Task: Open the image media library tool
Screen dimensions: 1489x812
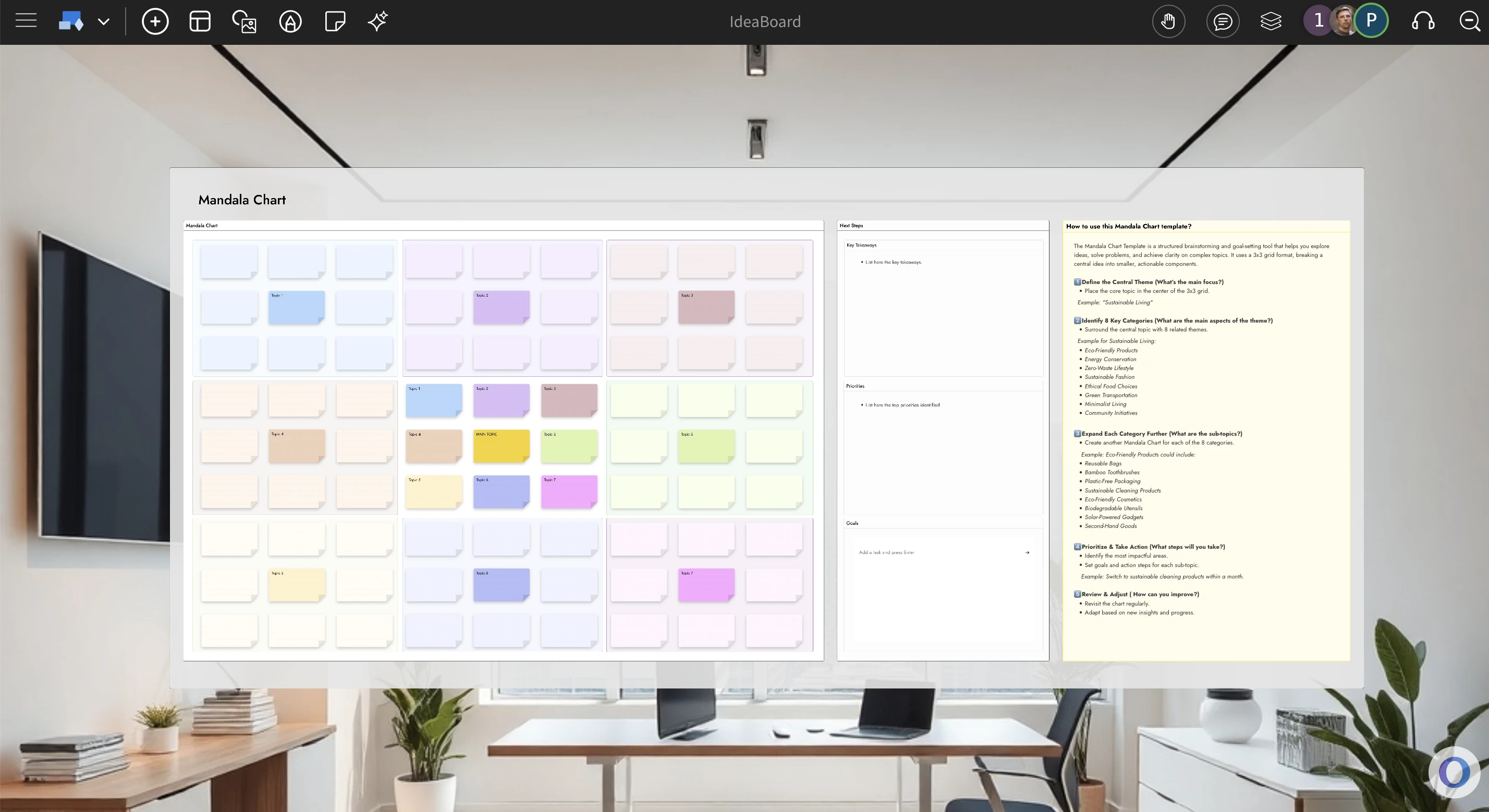Action: click(x=245, y=22)
